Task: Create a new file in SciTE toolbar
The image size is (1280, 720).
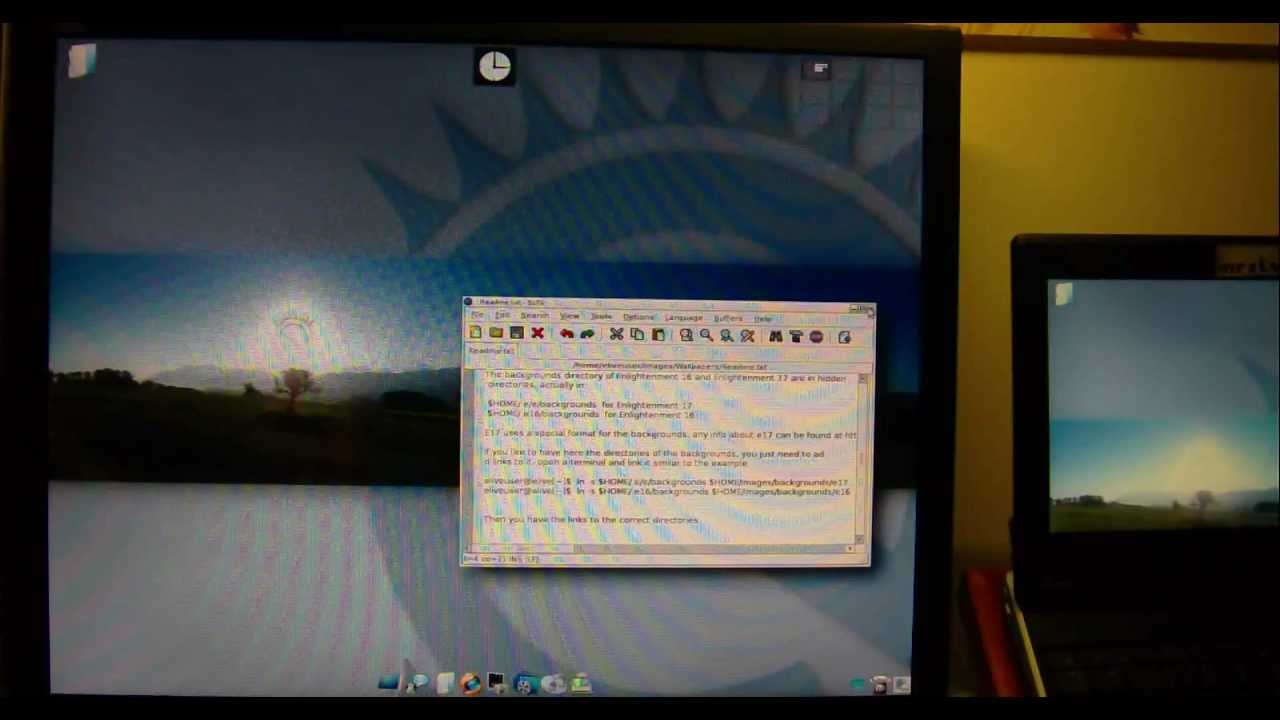Action: point(476,333)
